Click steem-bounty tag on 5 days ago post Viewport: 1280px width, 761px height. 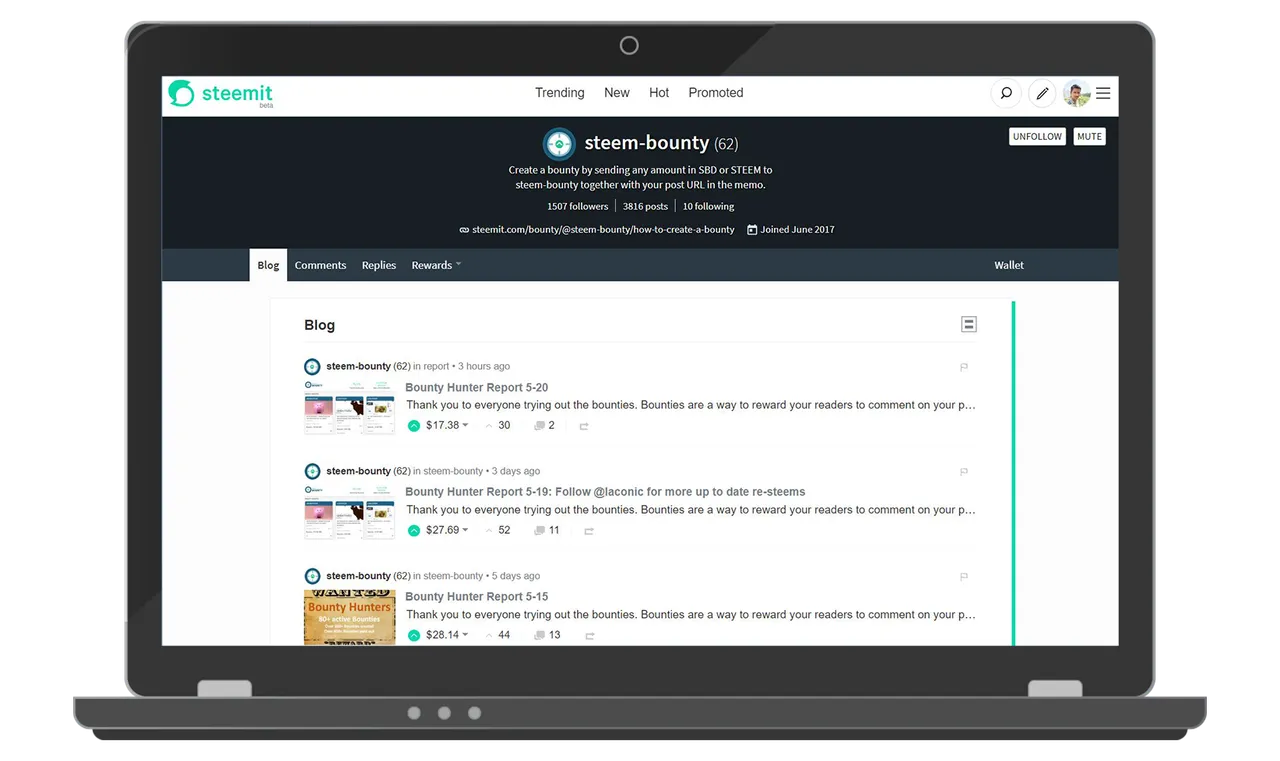coord(453,576)
